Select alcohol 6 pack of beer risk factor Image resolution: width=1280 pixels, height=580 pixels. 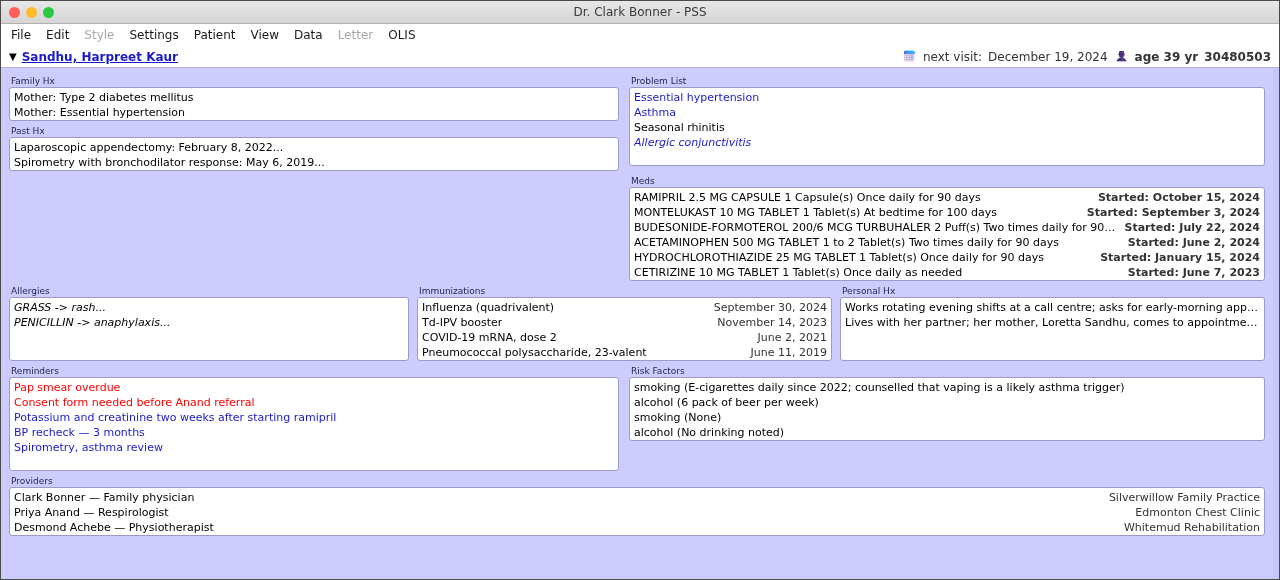pyautogui.click(x=947, y=403)
